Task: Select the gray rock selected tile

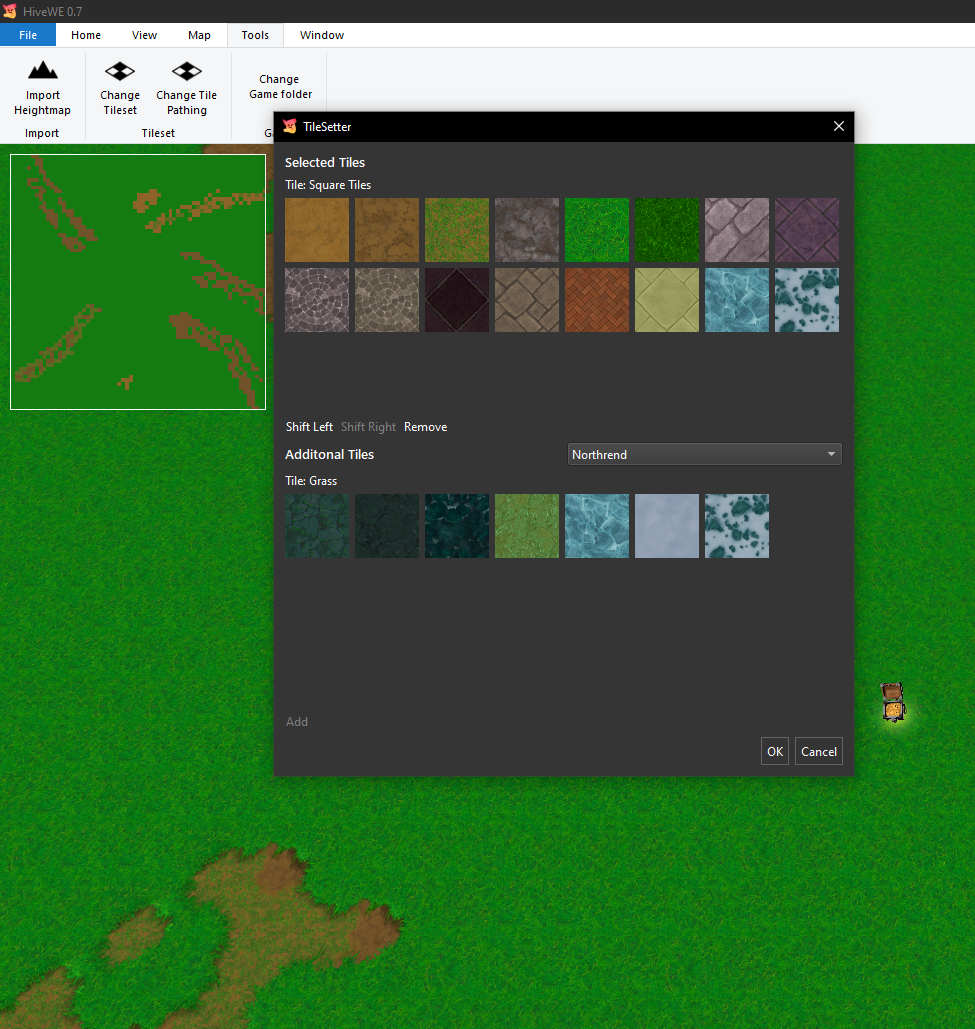Action: (527, 230)
